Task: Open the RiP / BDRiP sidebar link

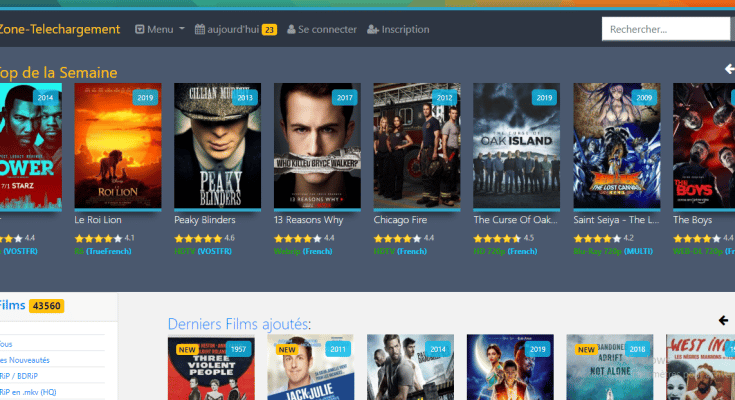Action: [x=19, y=376]
